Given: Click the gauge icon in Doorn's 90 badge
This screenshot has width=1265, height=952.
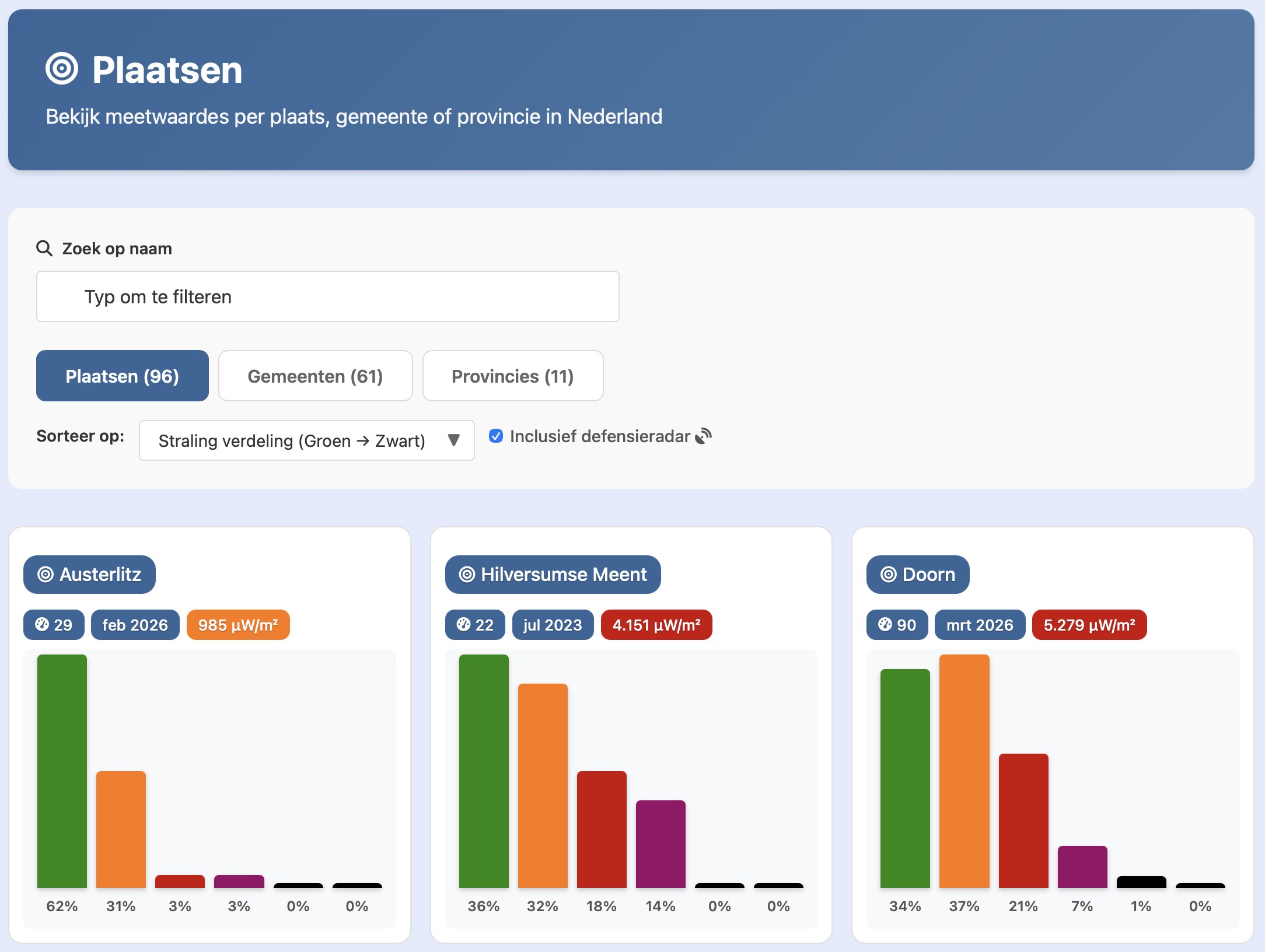Looking at the screenshot, I should [x=885, y=625].
